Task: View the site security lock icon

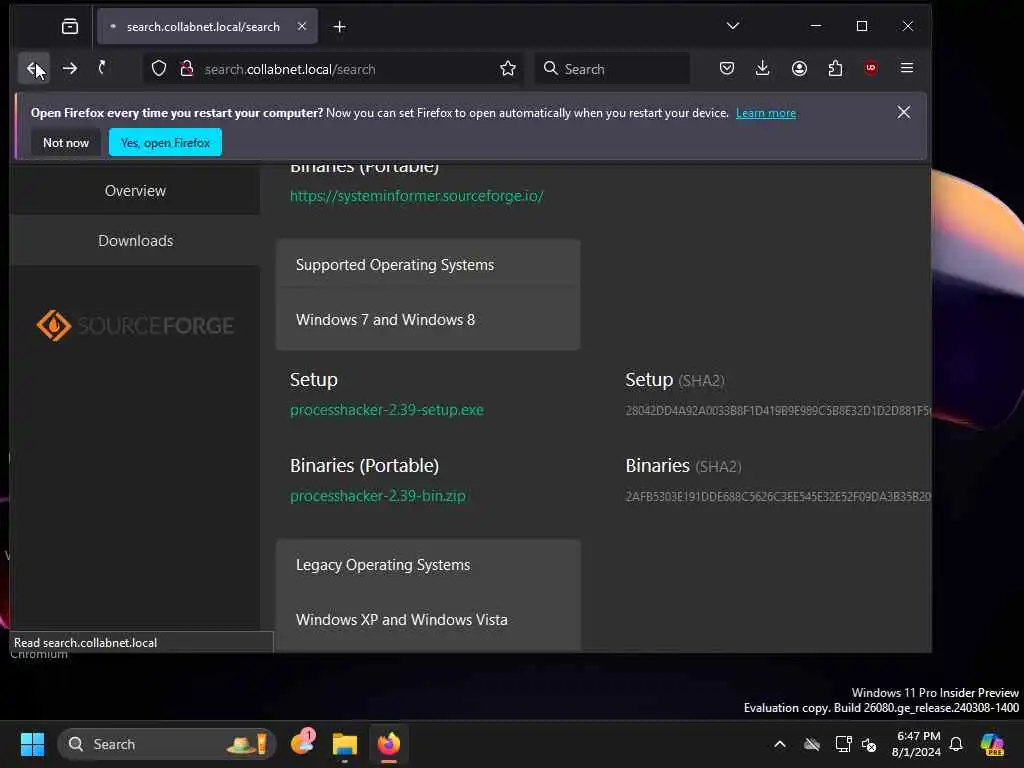Action: click(187, 69)
